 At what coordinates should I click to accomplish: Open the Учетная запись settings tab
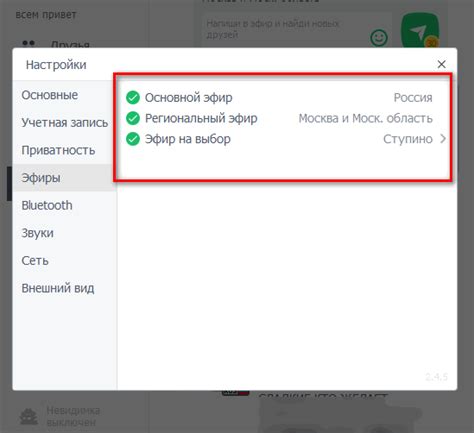[65, 123]
